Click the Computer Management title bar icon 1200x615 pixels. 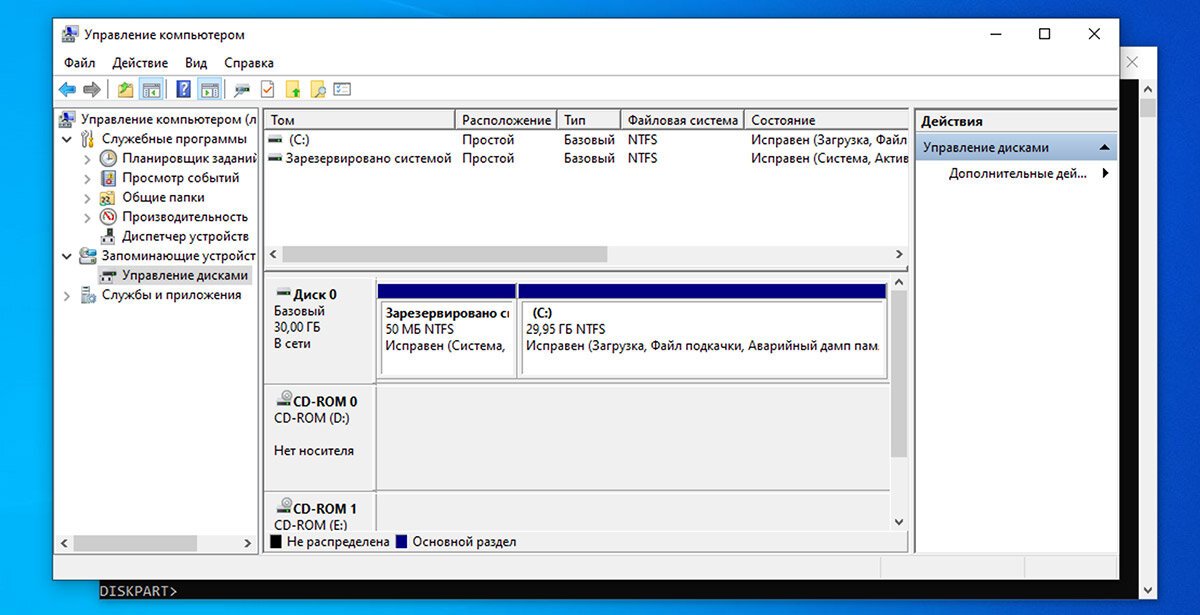coord(69,35)
